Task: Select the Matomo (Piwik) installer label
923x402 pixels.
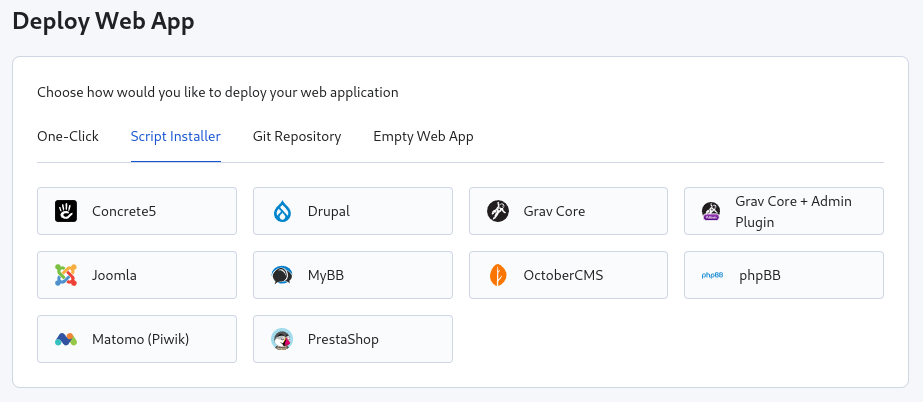Action: (x=140, y=339)
